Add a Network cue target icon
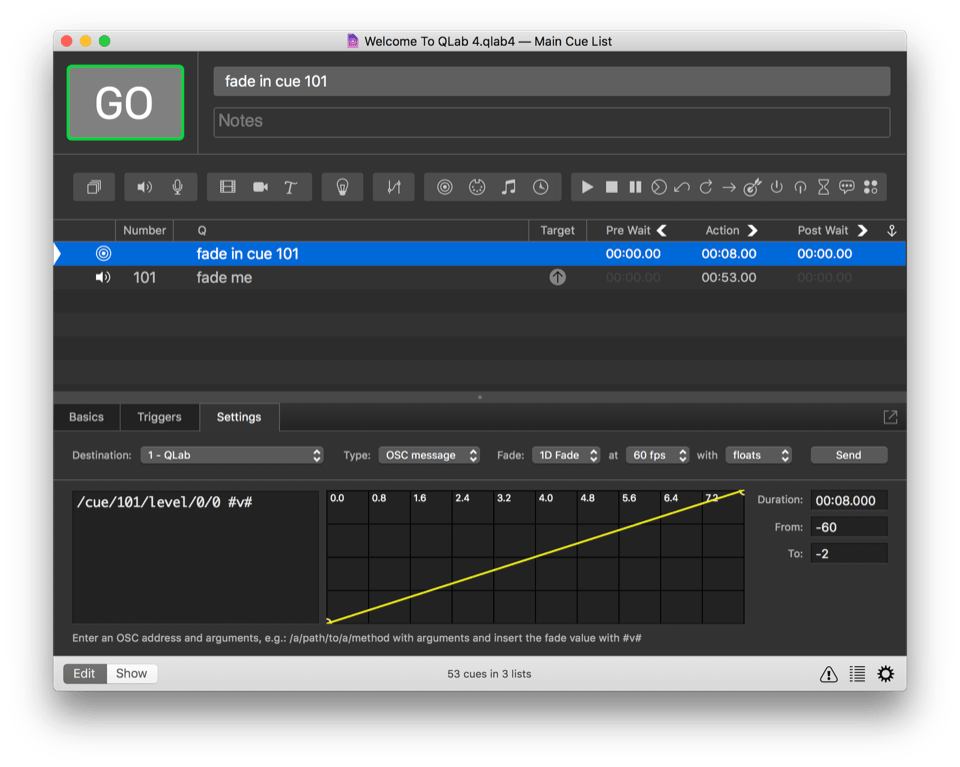This screenshot has height=767, width=960. (445, 187)
